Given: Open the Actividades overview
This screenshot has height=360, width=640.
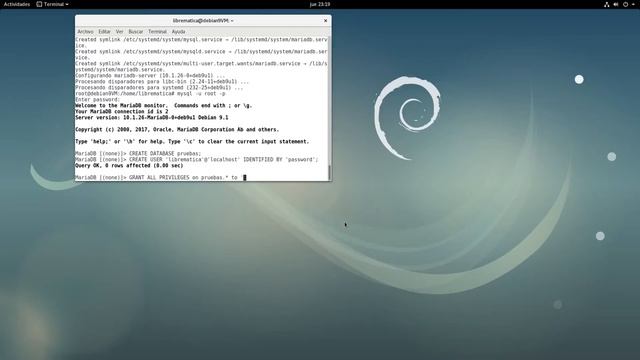Looking at the screenshot, I should (17, 4).
